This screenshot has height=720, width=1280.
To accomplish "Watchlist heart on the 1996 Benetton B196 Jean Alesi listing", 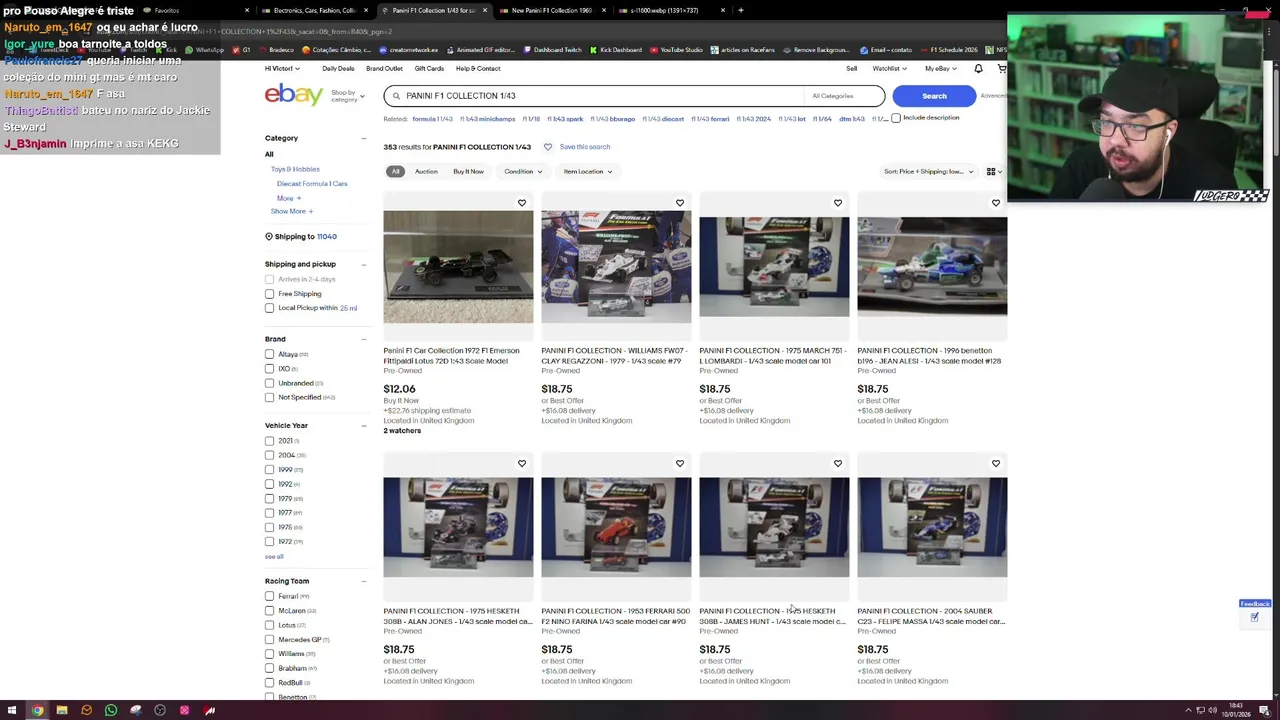I will pyautogui.click(x=996, y=203).
